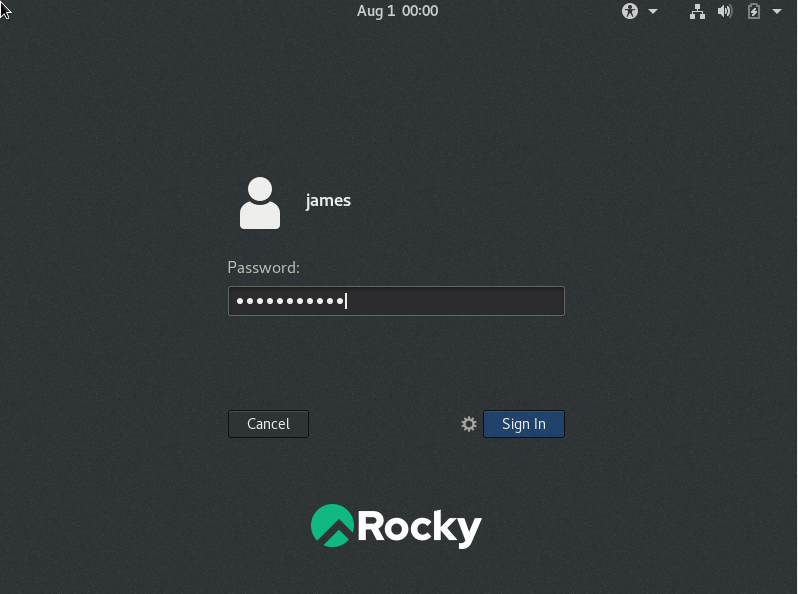The image size is (798, 594).
Task: Cancel the login attempt
Action: 268,424
